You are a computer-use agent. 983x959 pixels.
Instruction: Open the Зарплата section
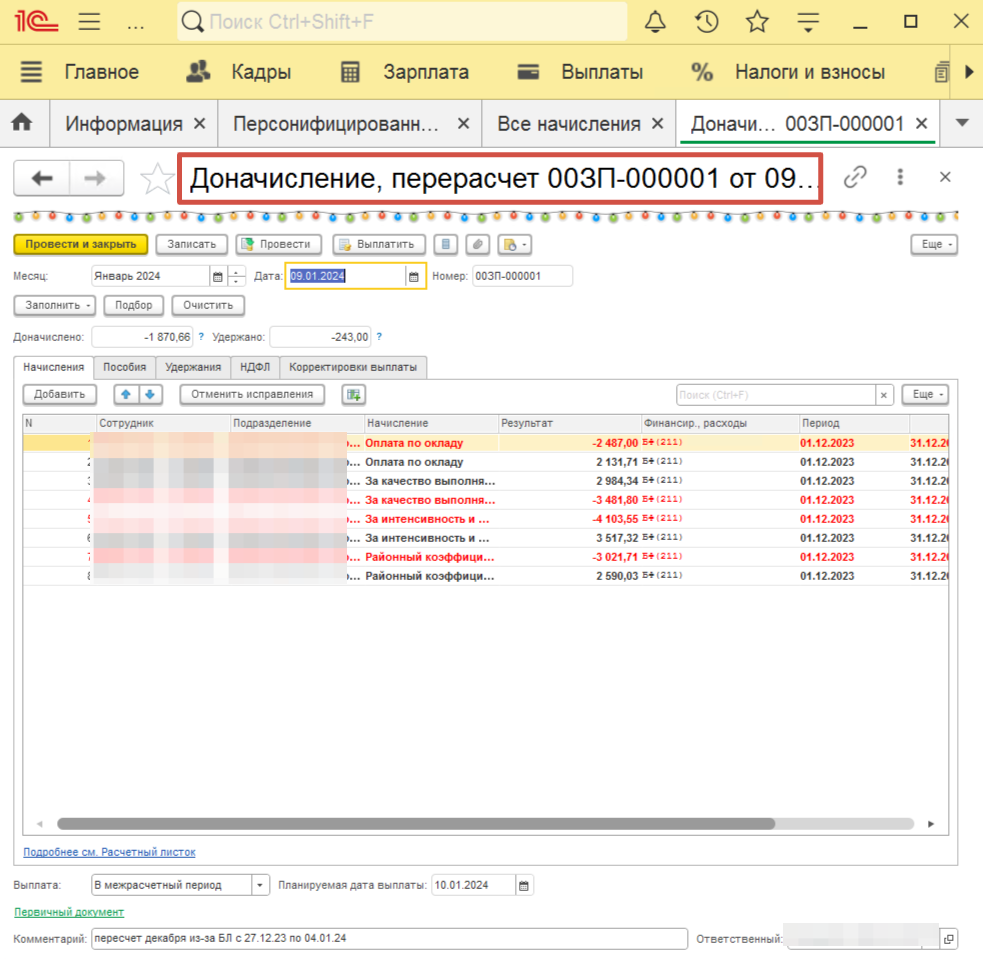tap(404, 72)
